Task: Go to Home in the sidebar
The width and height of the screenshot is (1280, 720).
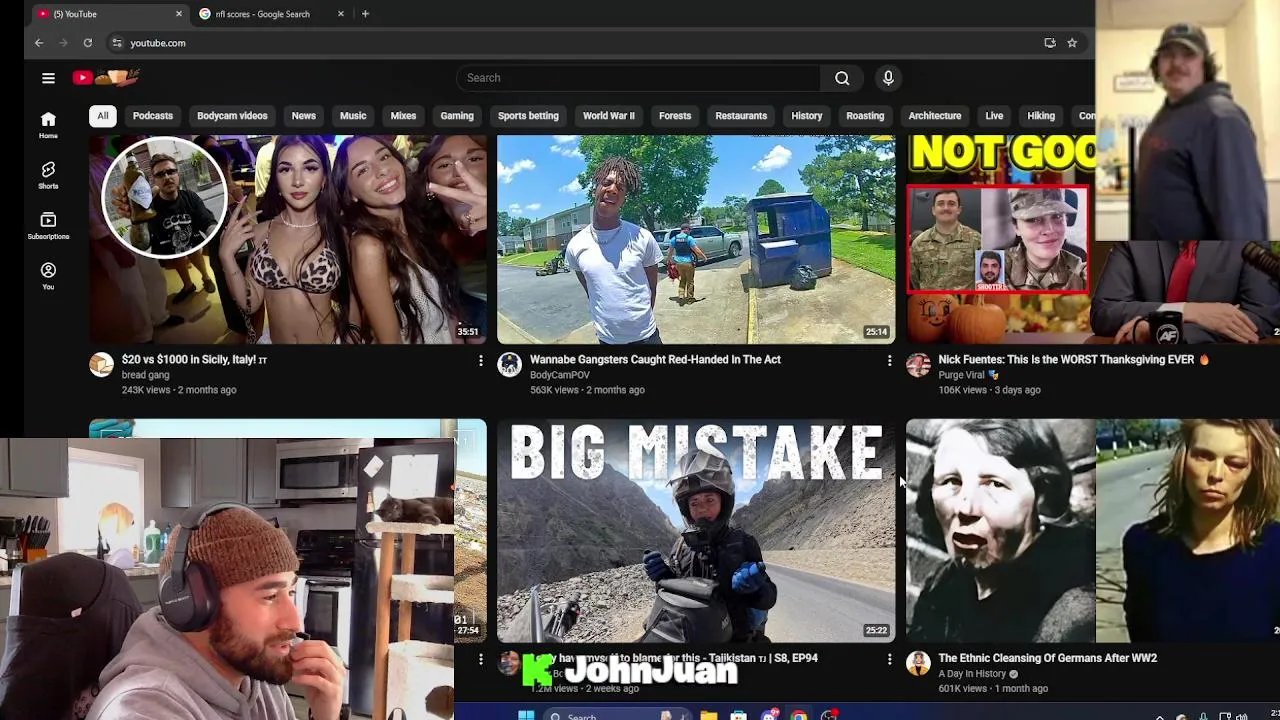Action: [x=48, y=125]
